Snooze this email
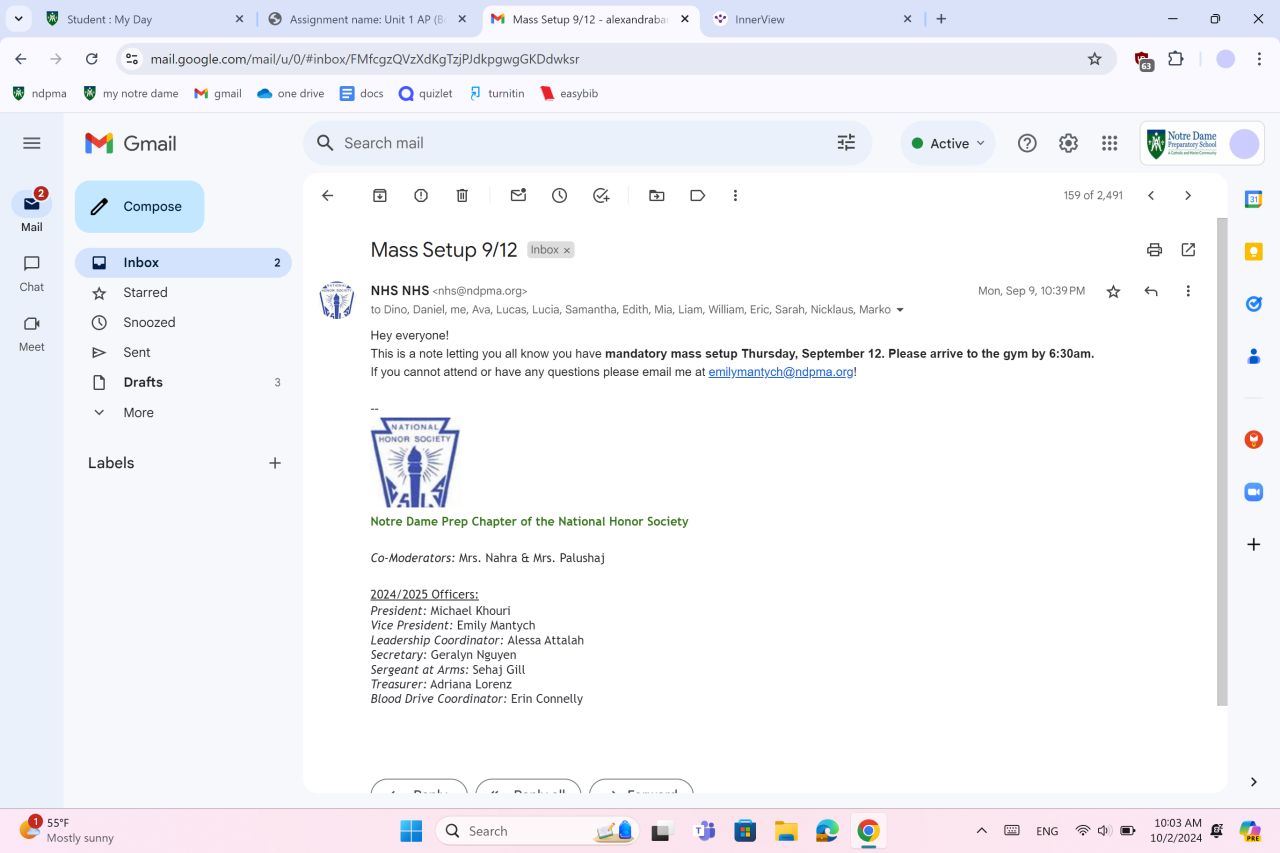Image resolution: width=1280 pixels, height=853 pixels. point(560,196)
